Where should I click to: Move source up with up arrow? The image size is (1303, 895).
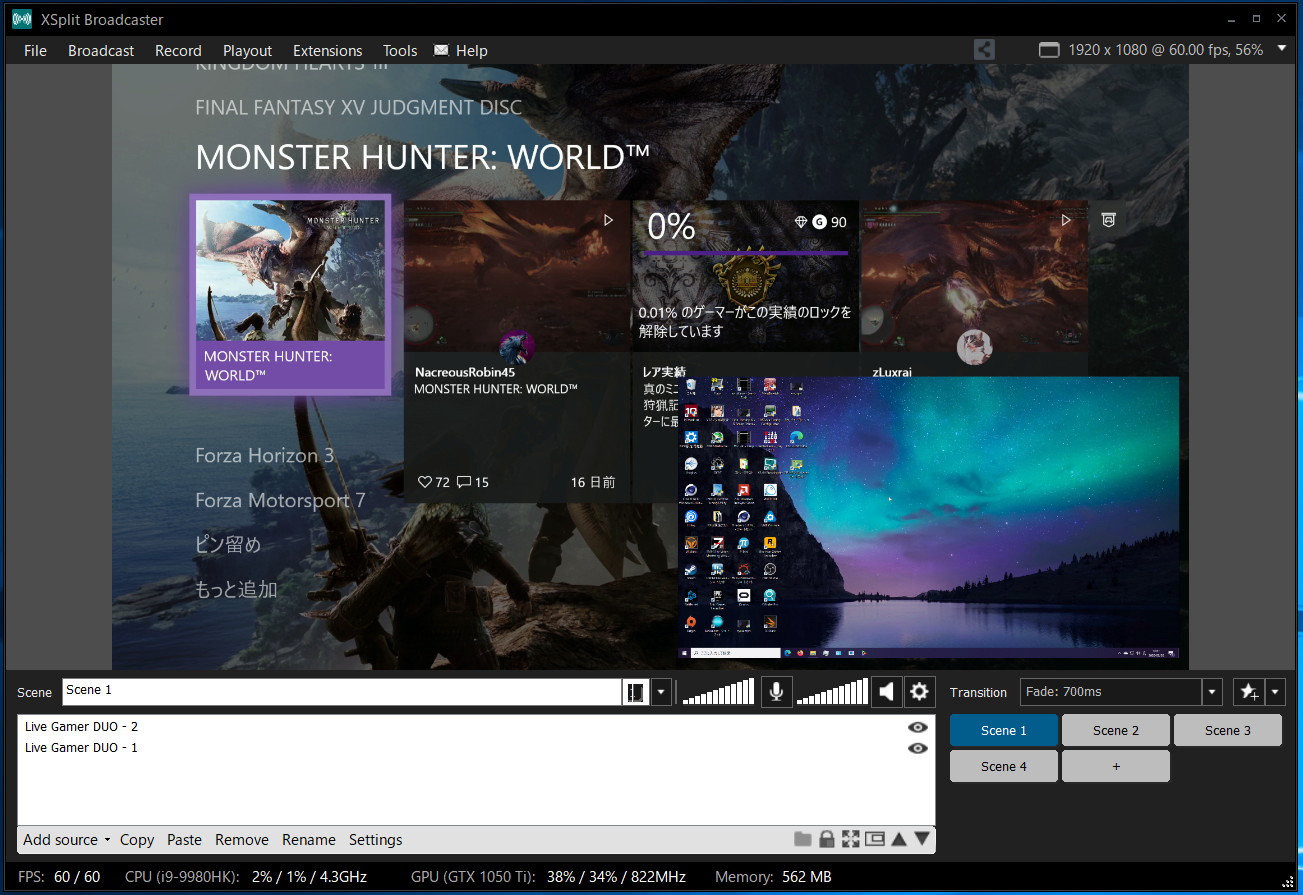pos(899,839)
